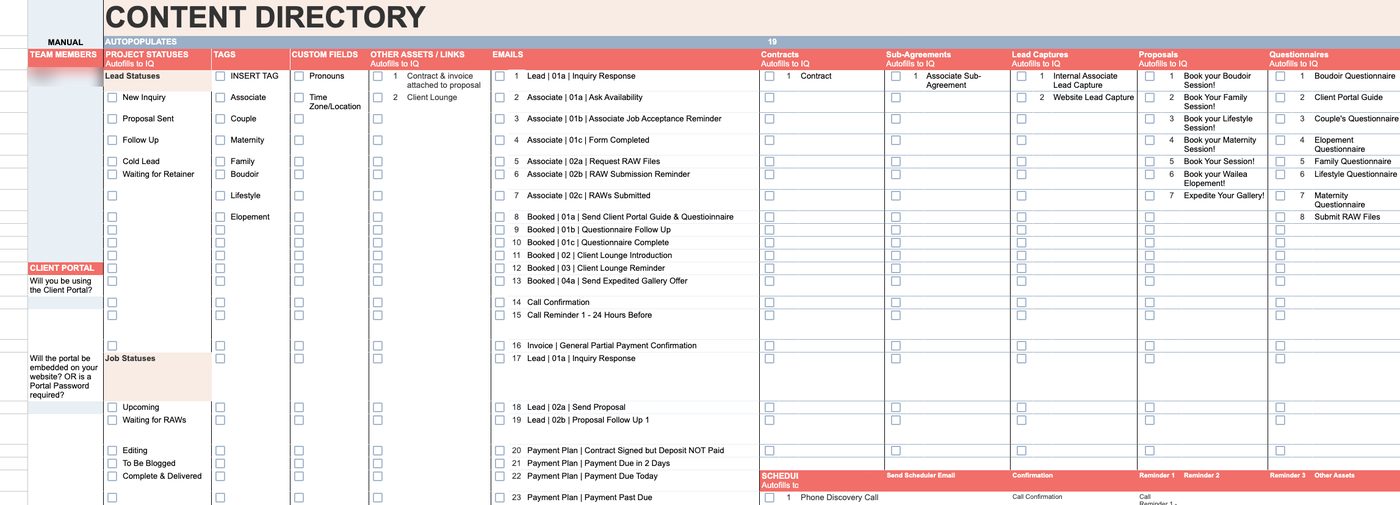The image size is (1400, 505).
Task: Select the 'Client Portal Guide' cell
Action: click(1348, 98)
